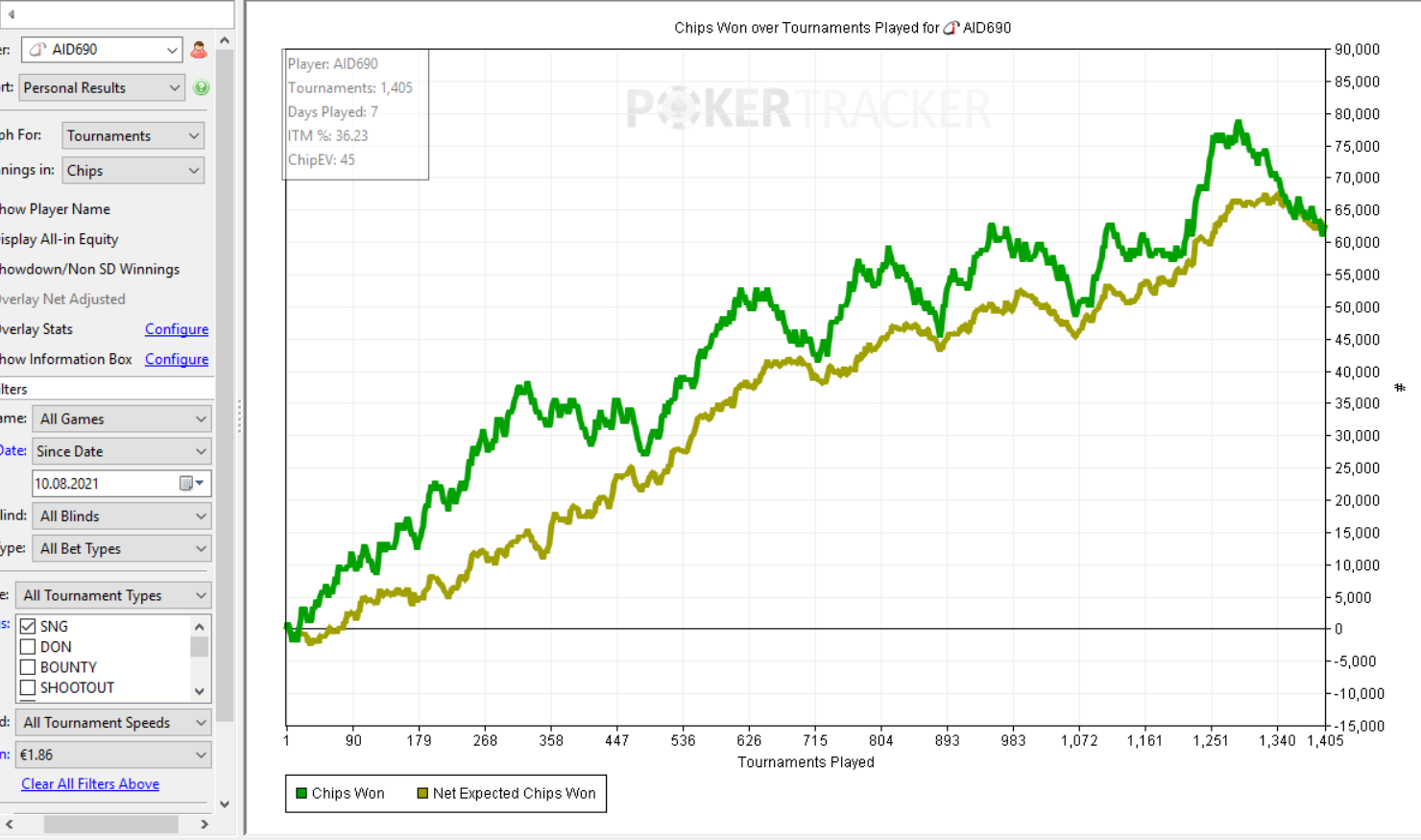Click Configure link next to Overlay Stats
The width and height of the screenshot is (1421, 840).
(x=177, y=329)
